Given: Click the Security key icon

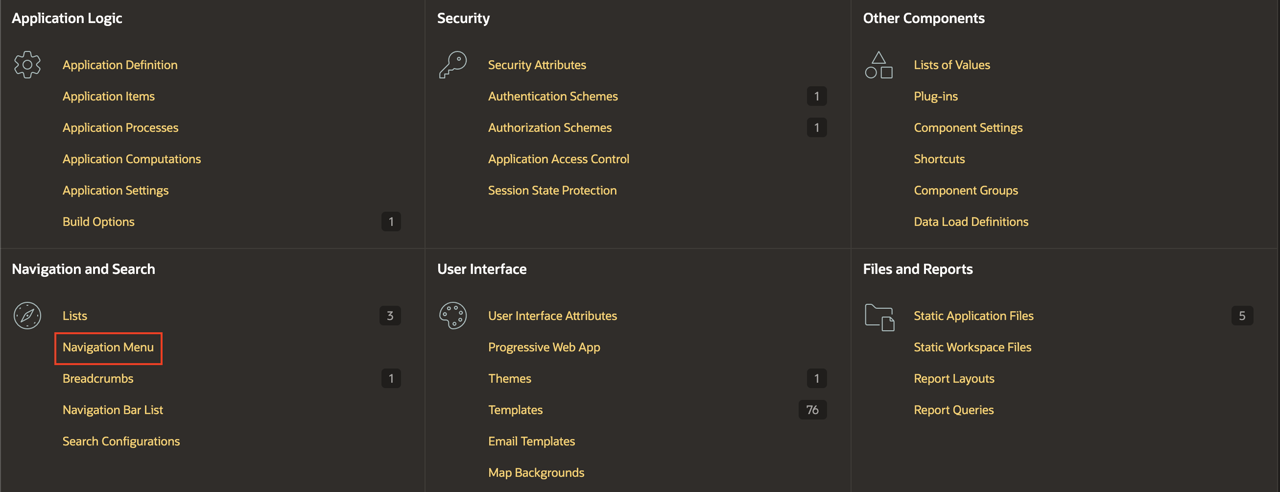Looking at the screenshot, I should coord(453,65).
